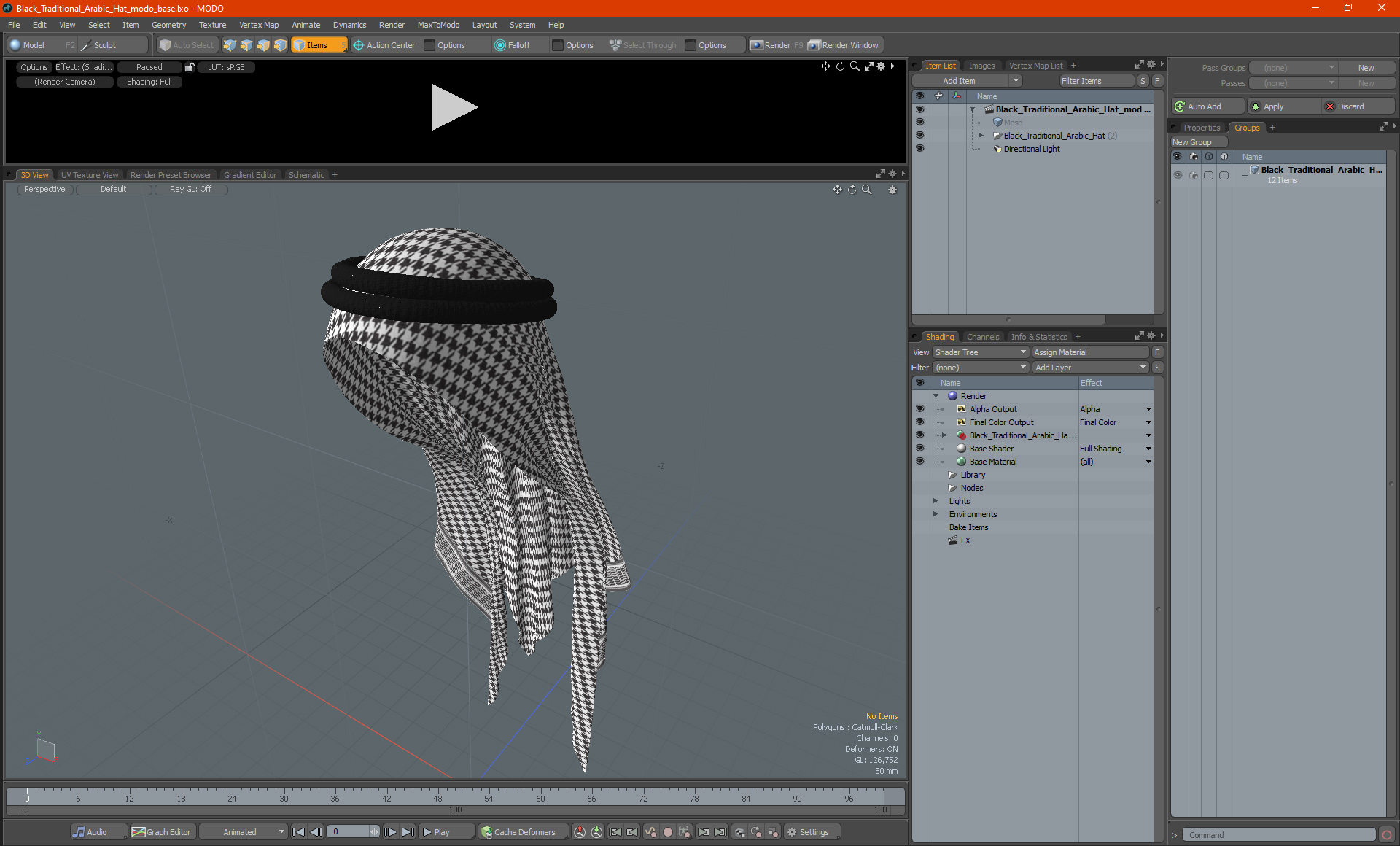Open the Vertex Map menu

tap(259, 25)
